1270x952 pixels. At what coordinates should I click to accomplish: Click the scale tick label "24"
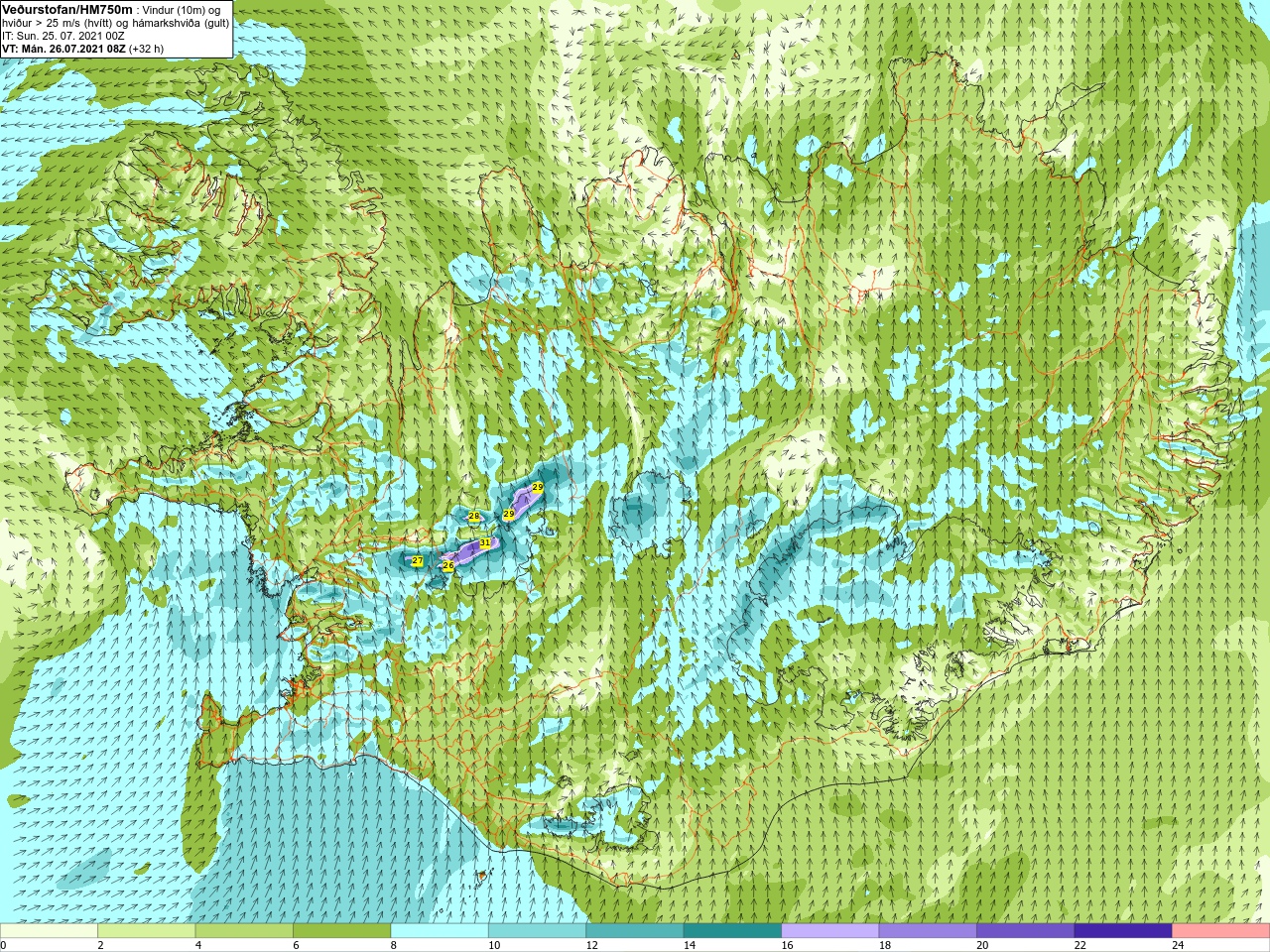(1179, 945)
